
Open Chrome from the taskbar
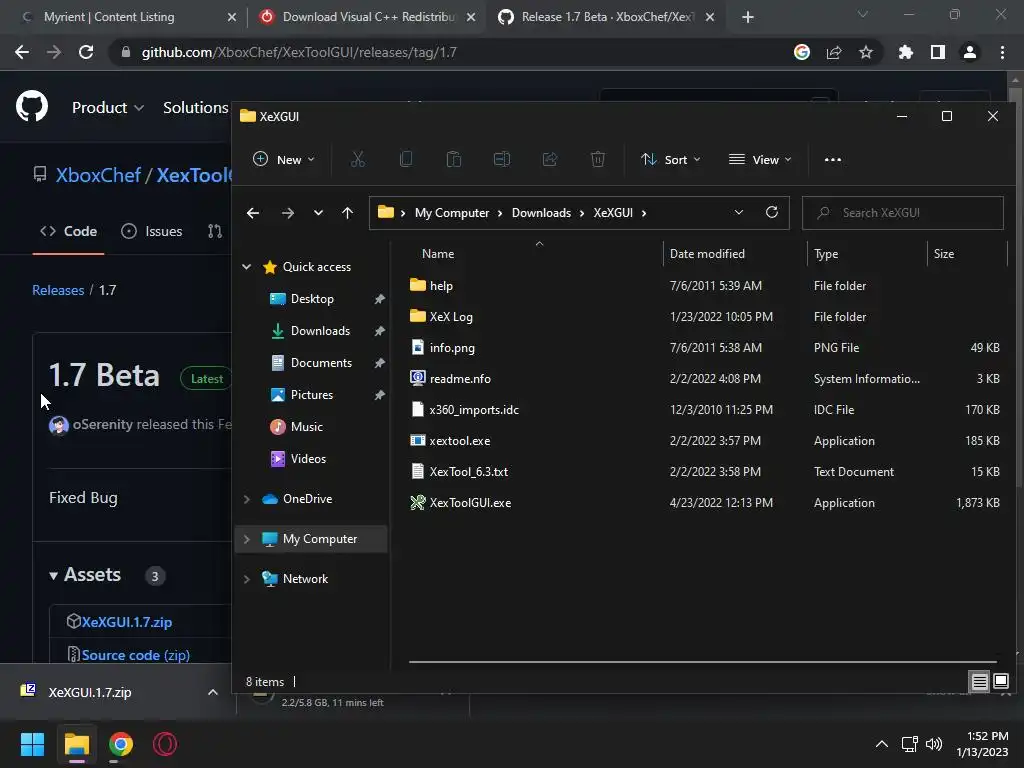[121, 744]
